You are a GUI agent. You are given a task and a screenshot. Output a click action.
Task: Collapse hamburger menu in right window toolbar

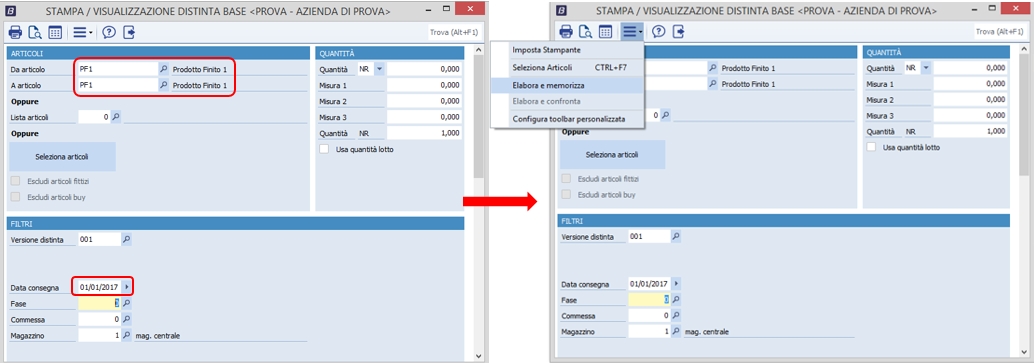(x=632, y=31)
